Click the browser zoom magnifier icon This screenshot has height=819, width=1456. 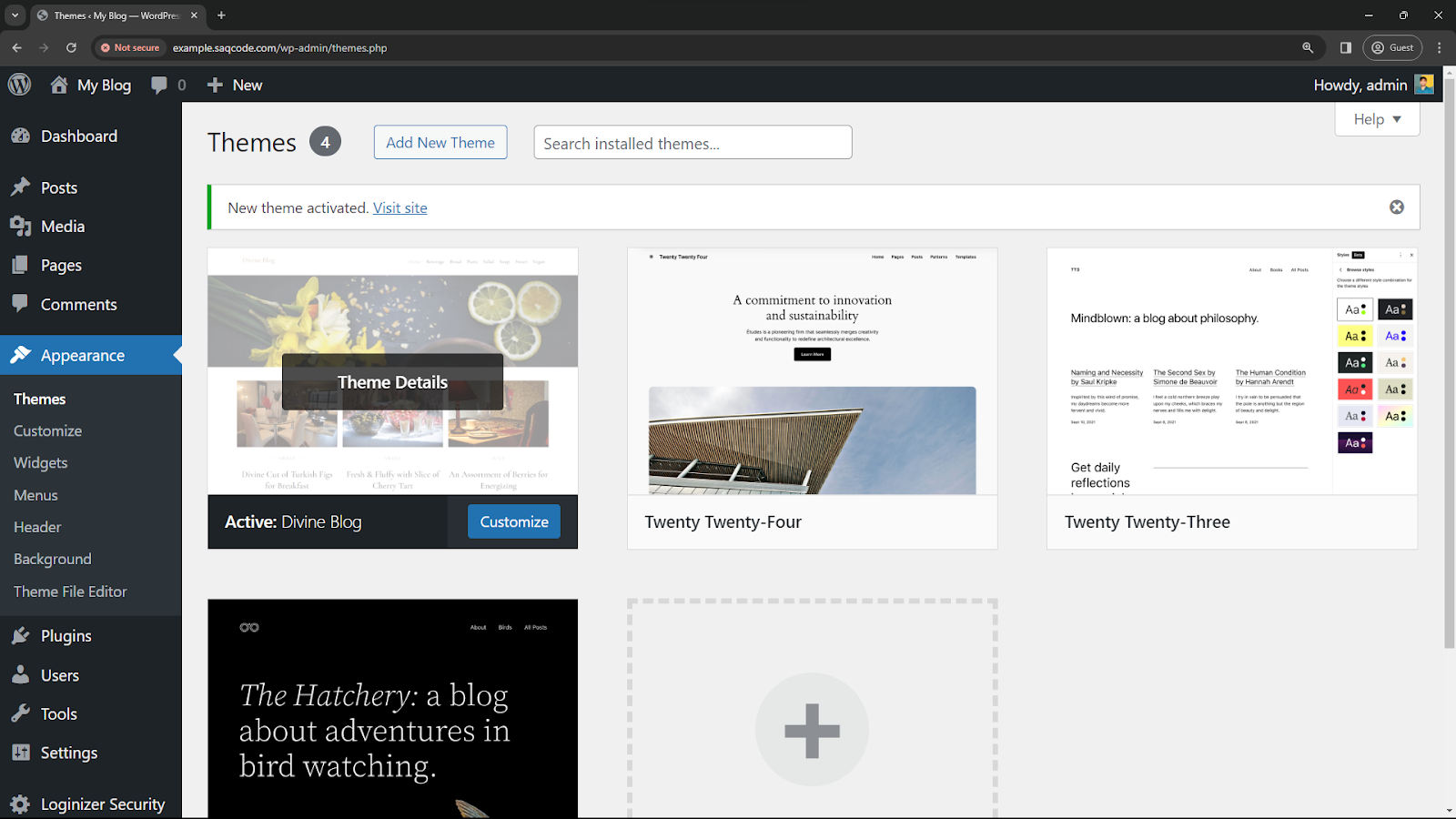[1308, 47]
